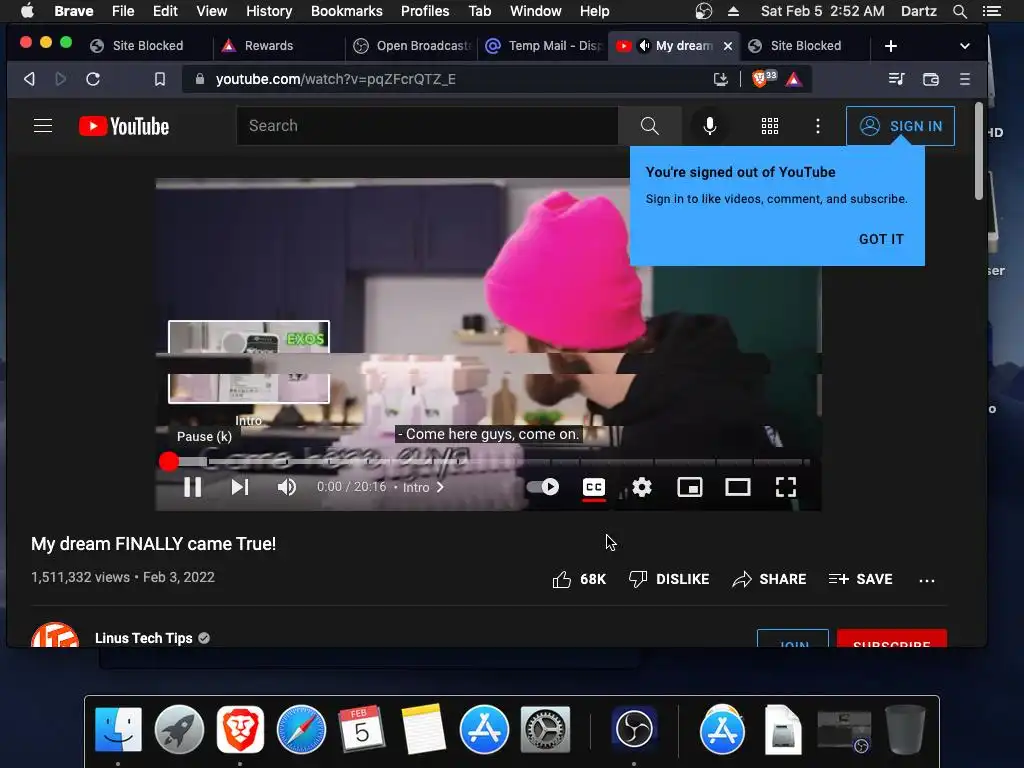Open Launchpad from the Dock

[x=179, y=729]
